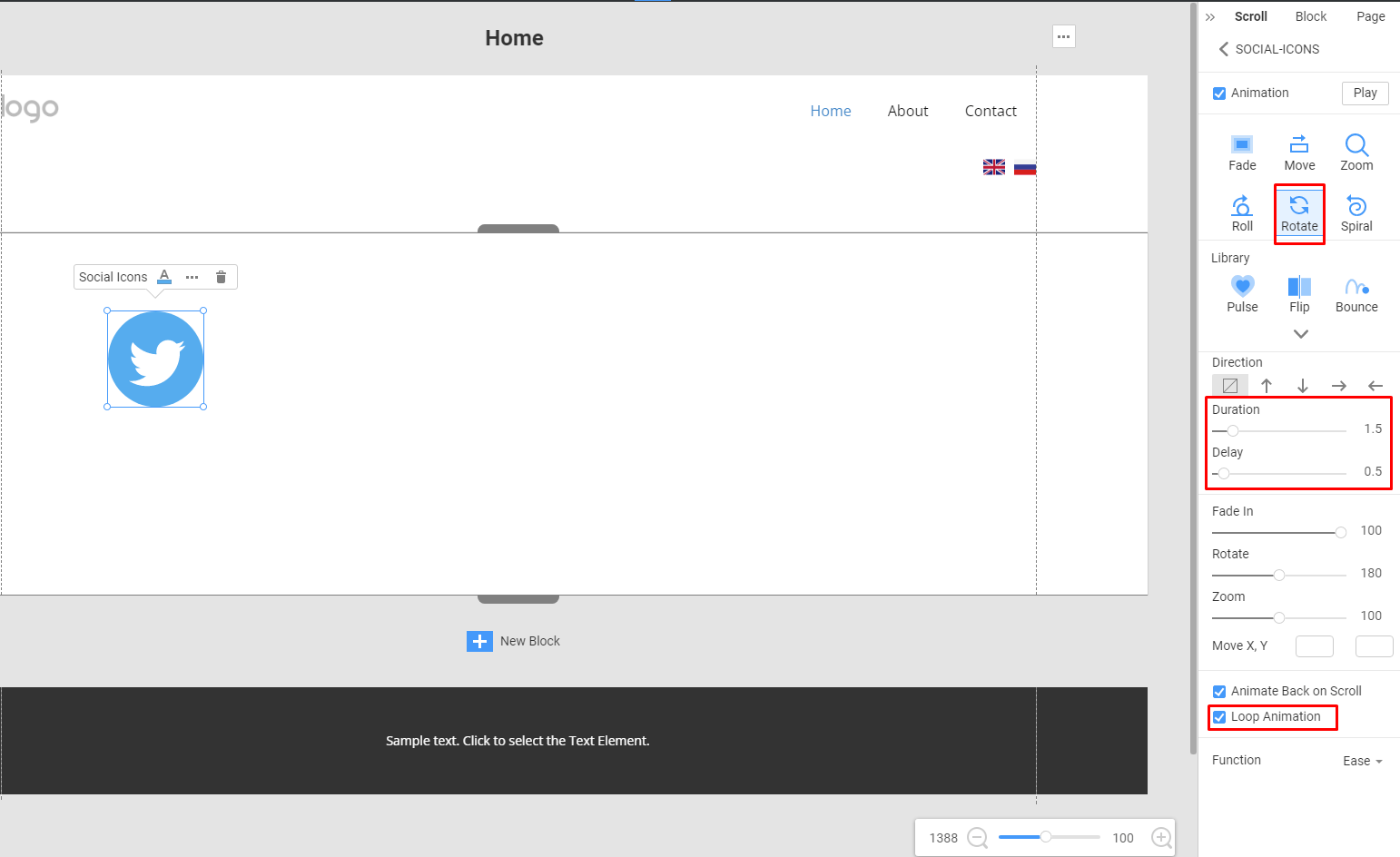Click the 1388 canvas width value
This screenshot has width=1400, height=857.
[x=943, y=838]
